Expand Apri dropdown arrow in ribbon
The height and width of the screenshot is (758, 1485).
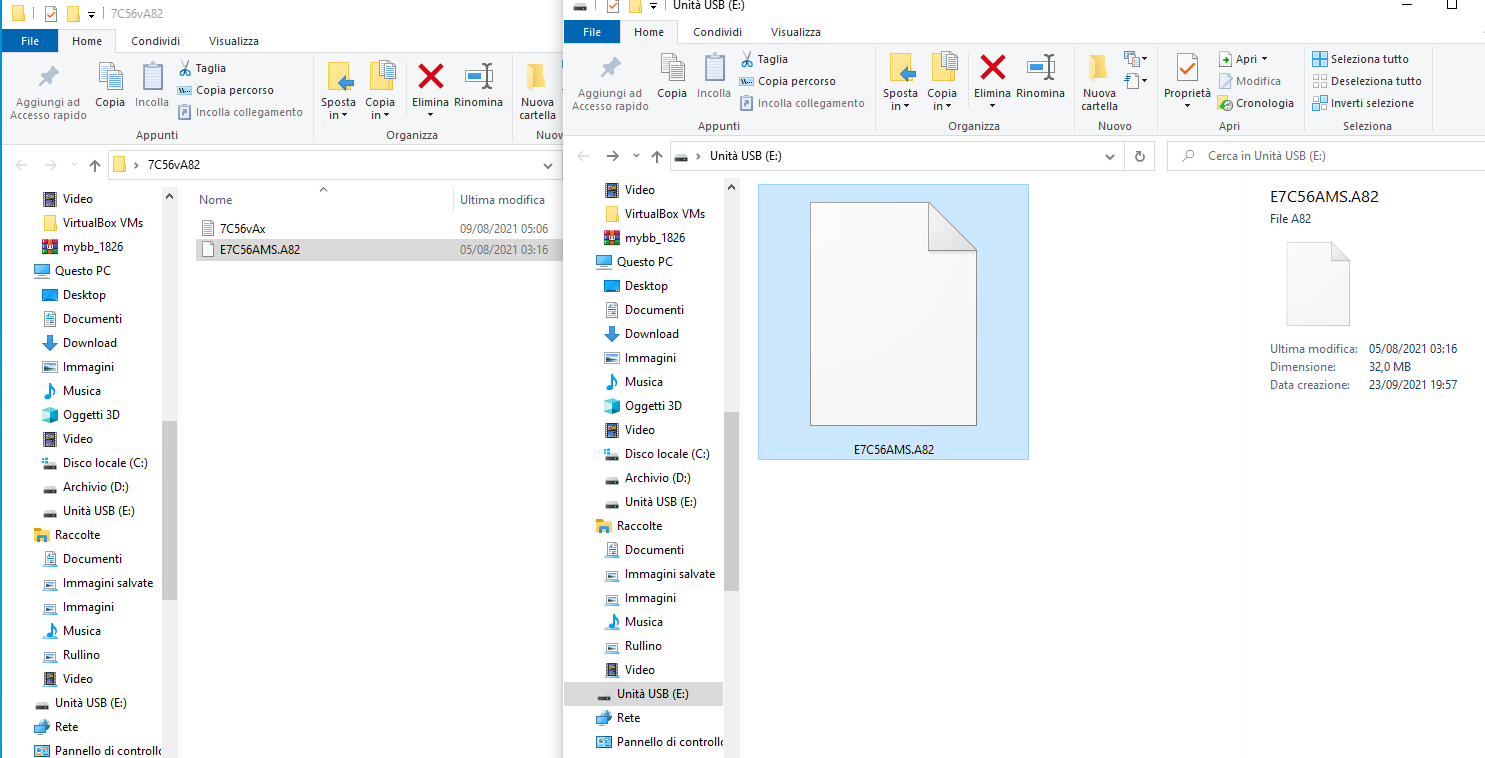click(1264, 59)
